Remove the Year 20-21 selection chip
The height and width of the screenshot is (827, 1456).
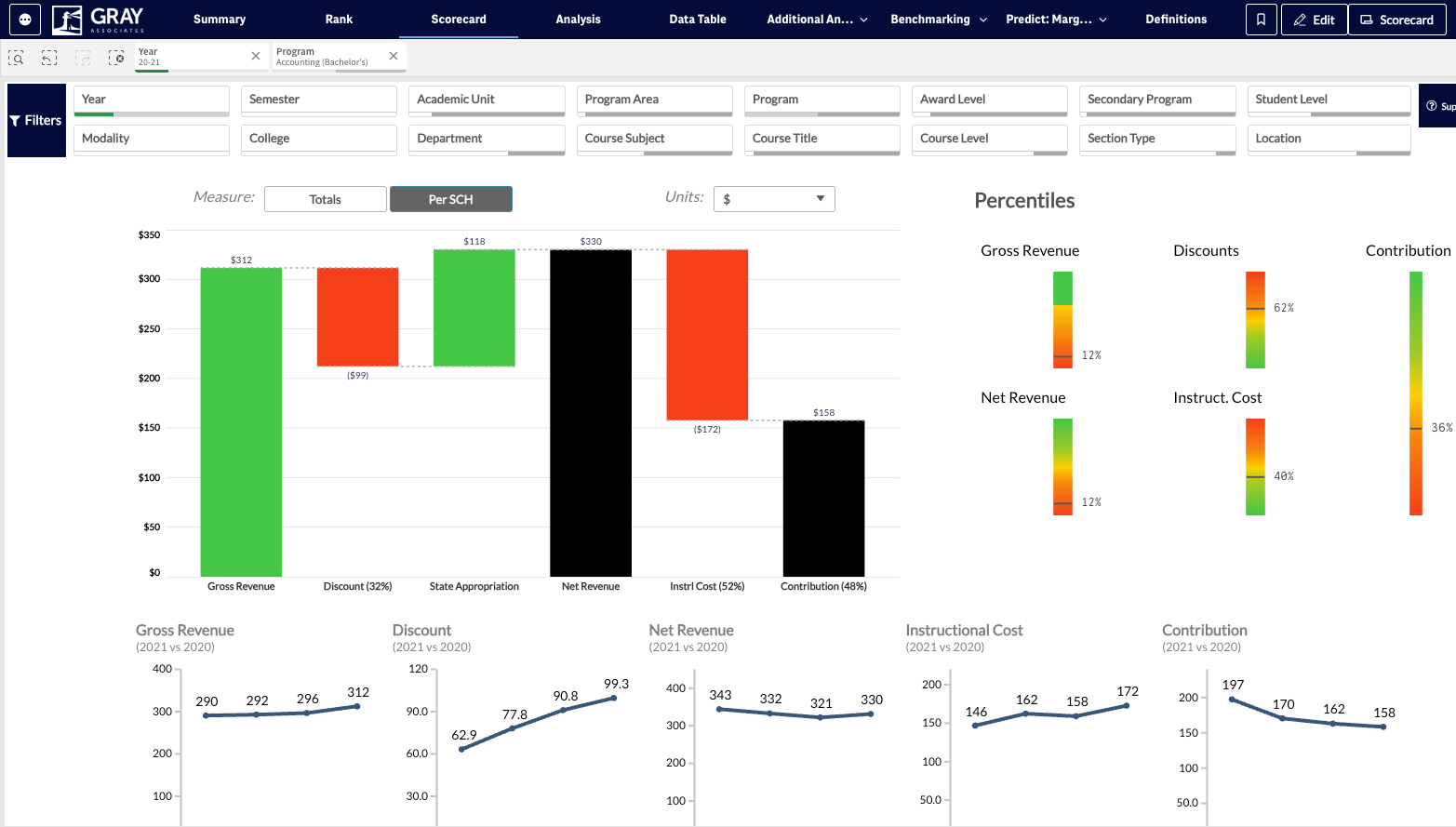tap(256, 56)
